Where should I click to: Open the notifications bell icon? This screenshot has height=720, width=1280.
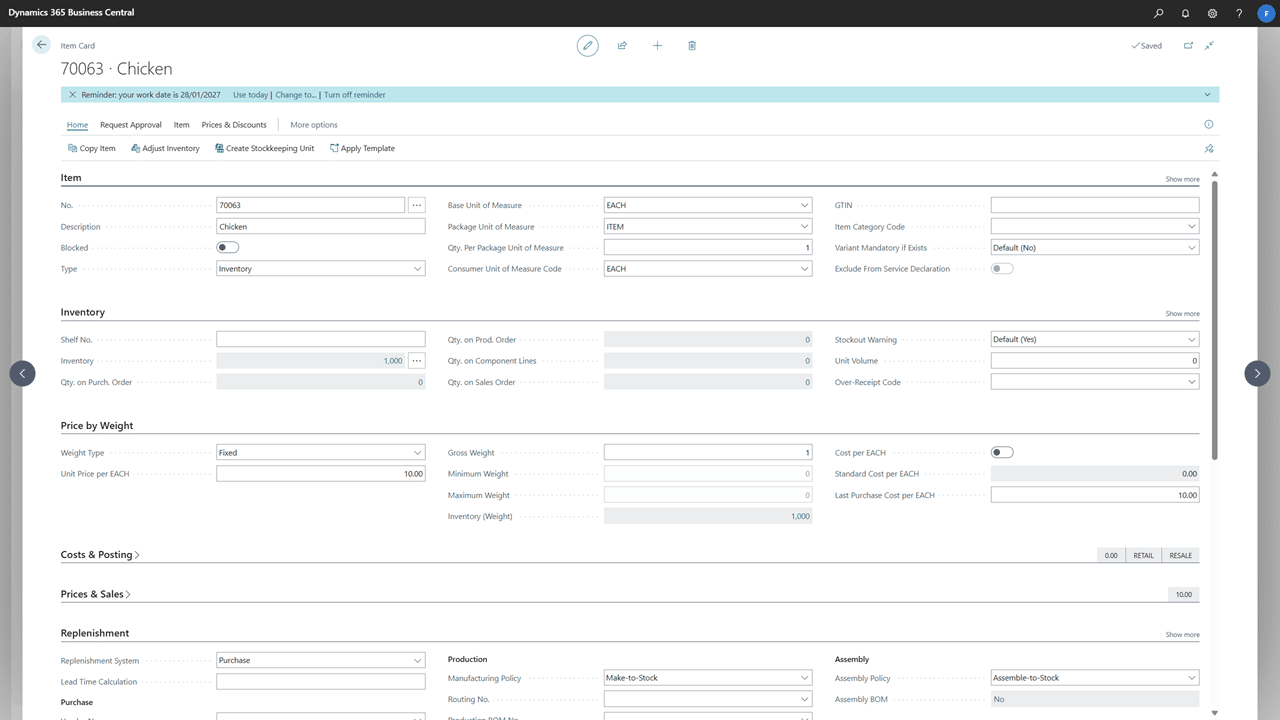[1186, 13]
